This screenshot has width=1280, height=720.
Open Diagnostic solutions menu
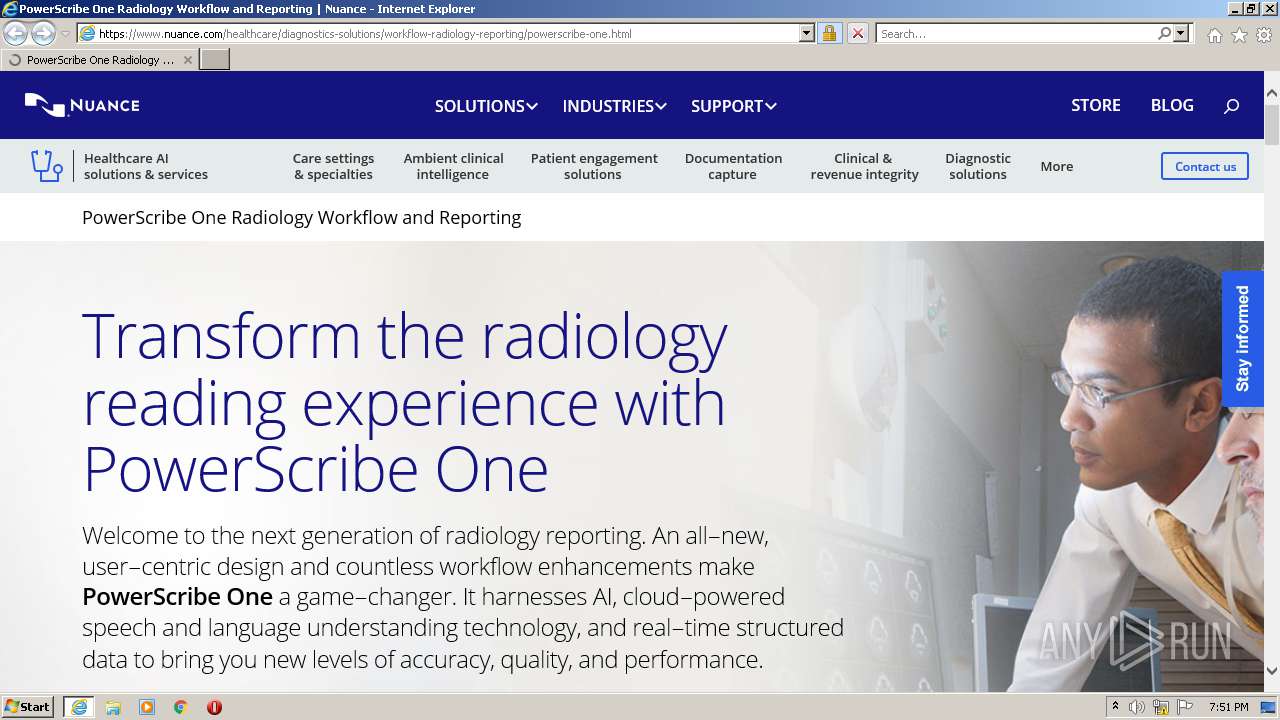tap(978, 166)
